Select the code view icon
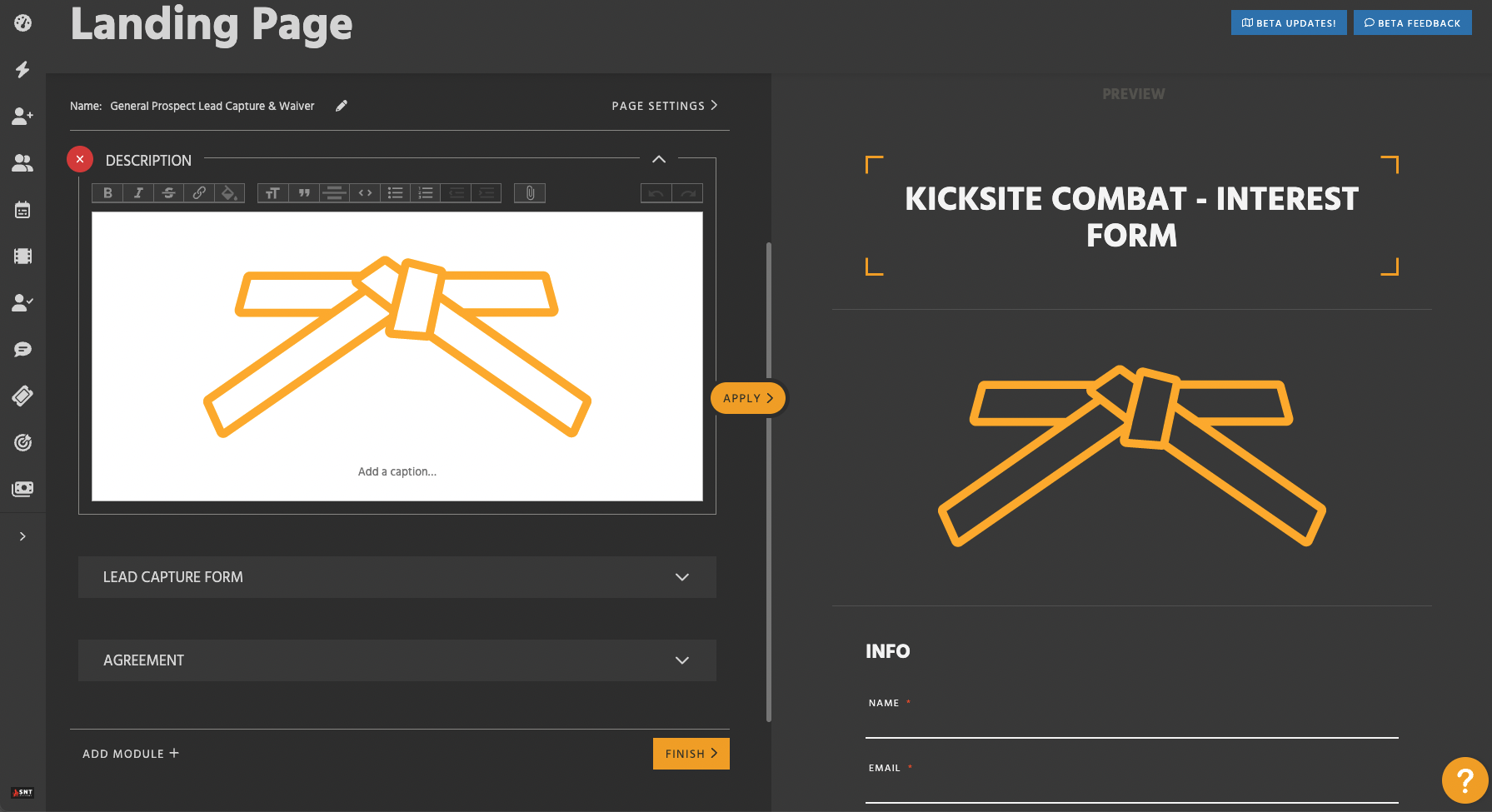This screenshot has width=1492, height=812. point(365,192)
